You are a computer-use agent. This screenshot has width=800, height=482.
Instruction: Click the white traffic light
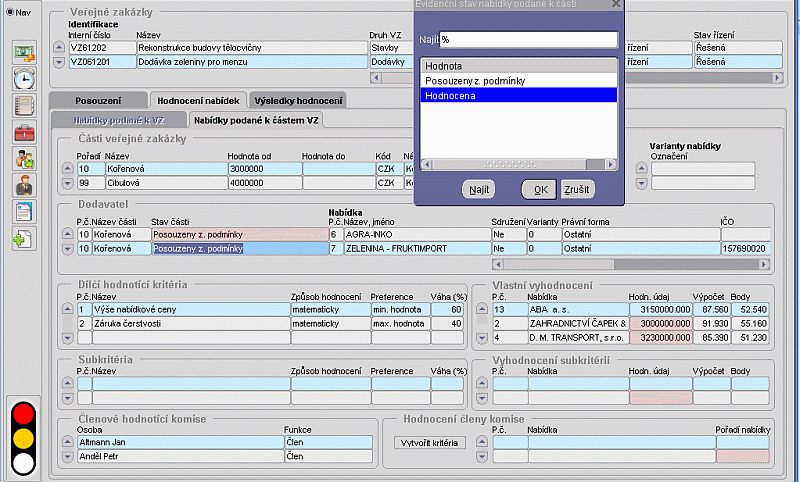tap(23, 463)
